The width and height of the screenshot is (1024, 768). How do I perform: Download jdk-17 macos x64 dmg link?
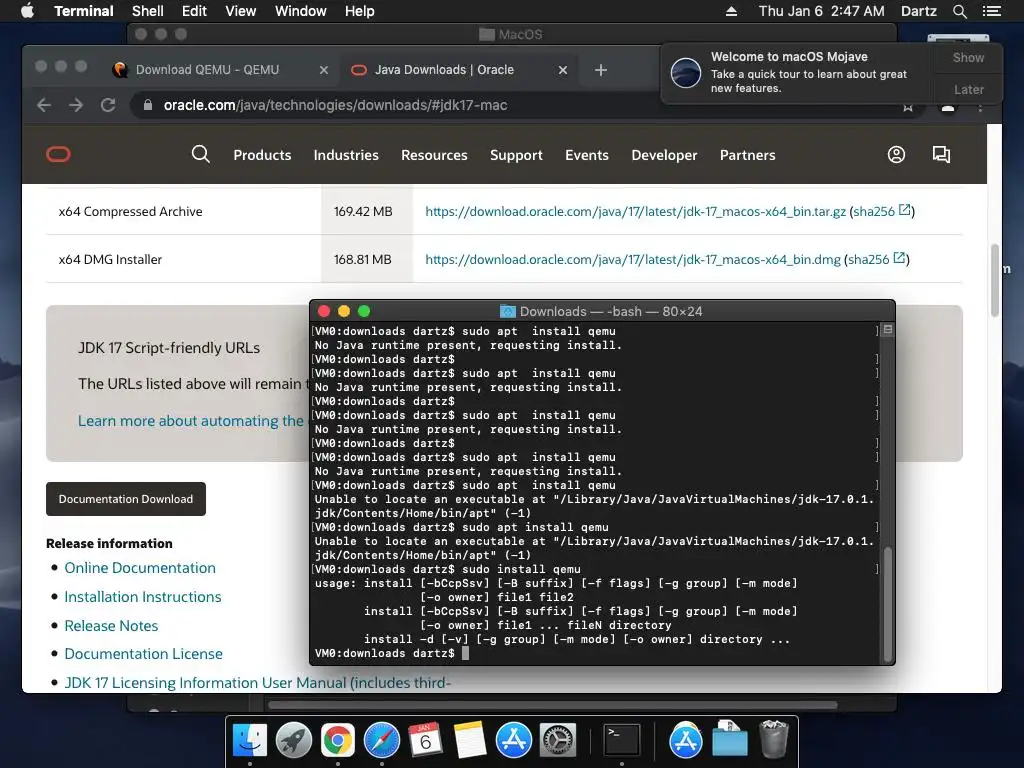[633, 259]
